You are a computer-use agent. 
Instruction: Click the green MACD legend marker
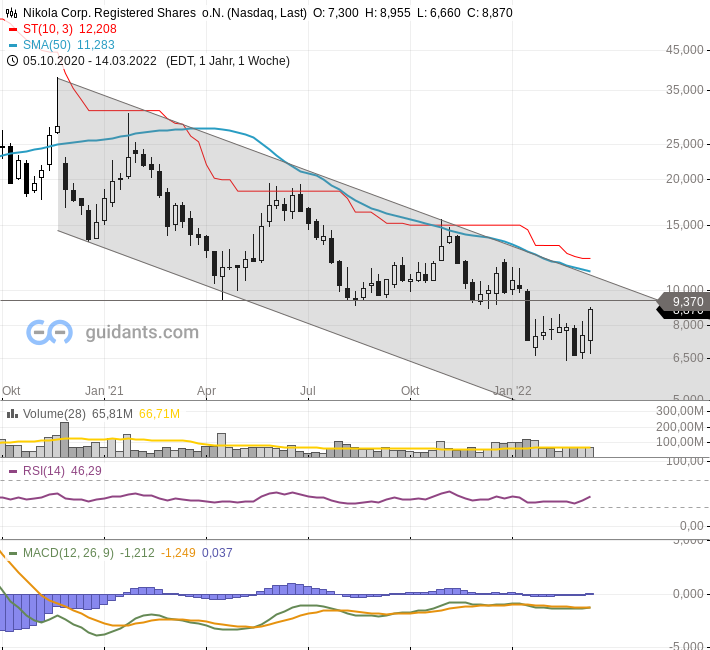pyautogui.click(x=13, y=553)
